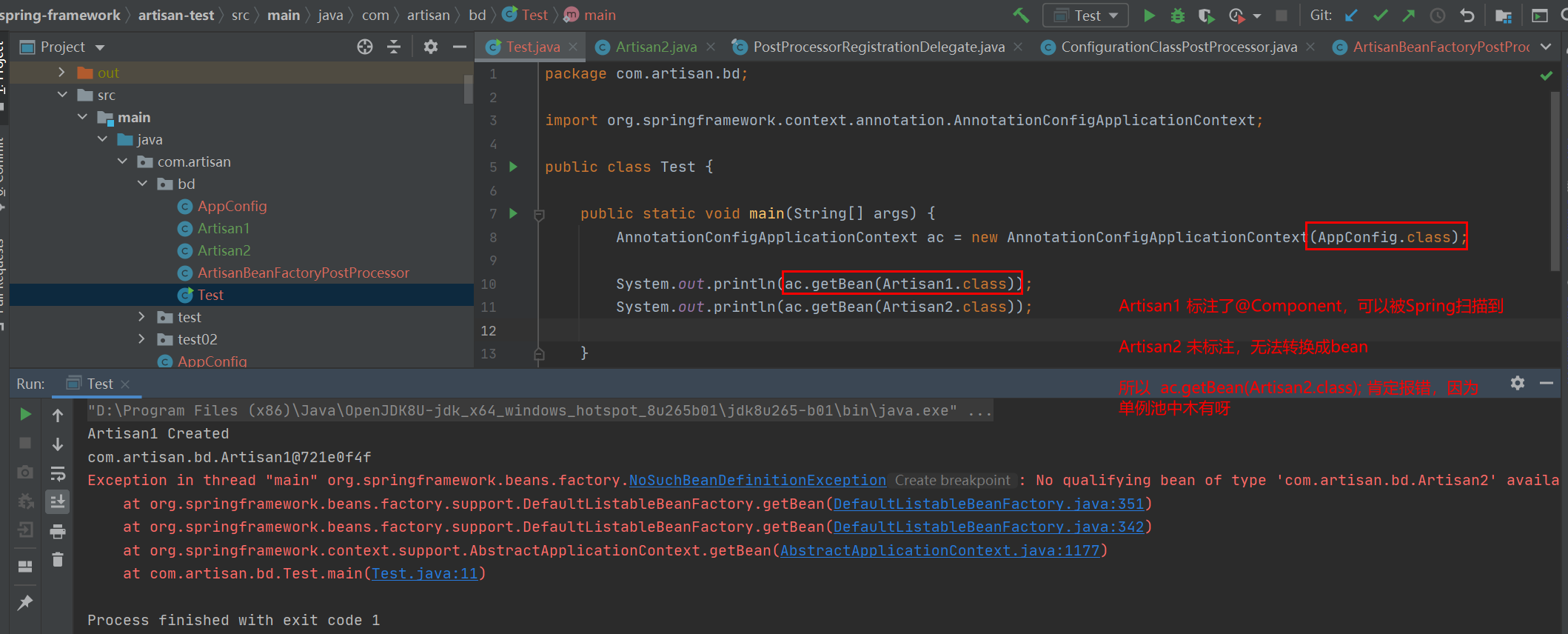This screenshot has width=1568, height=634.
Task: Click Create breakpoint in console
Action: pos(952,480)
